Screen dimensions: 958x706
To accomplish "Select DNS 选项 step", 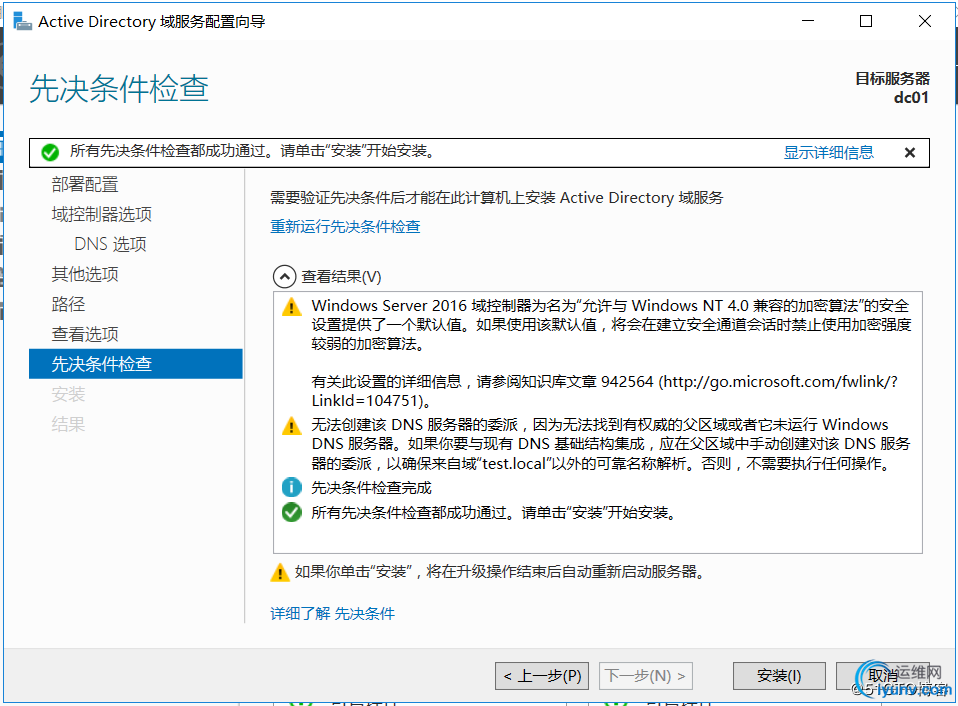I will [x=110, y=244].
